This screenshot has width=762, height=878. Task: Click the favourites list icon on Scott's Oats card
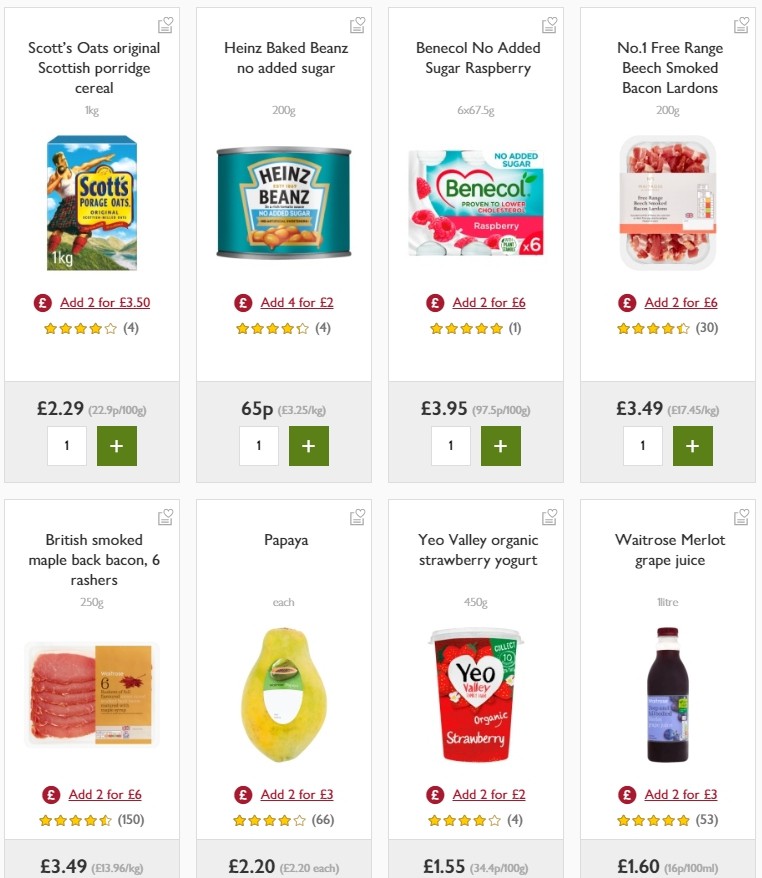coord(165,24)
